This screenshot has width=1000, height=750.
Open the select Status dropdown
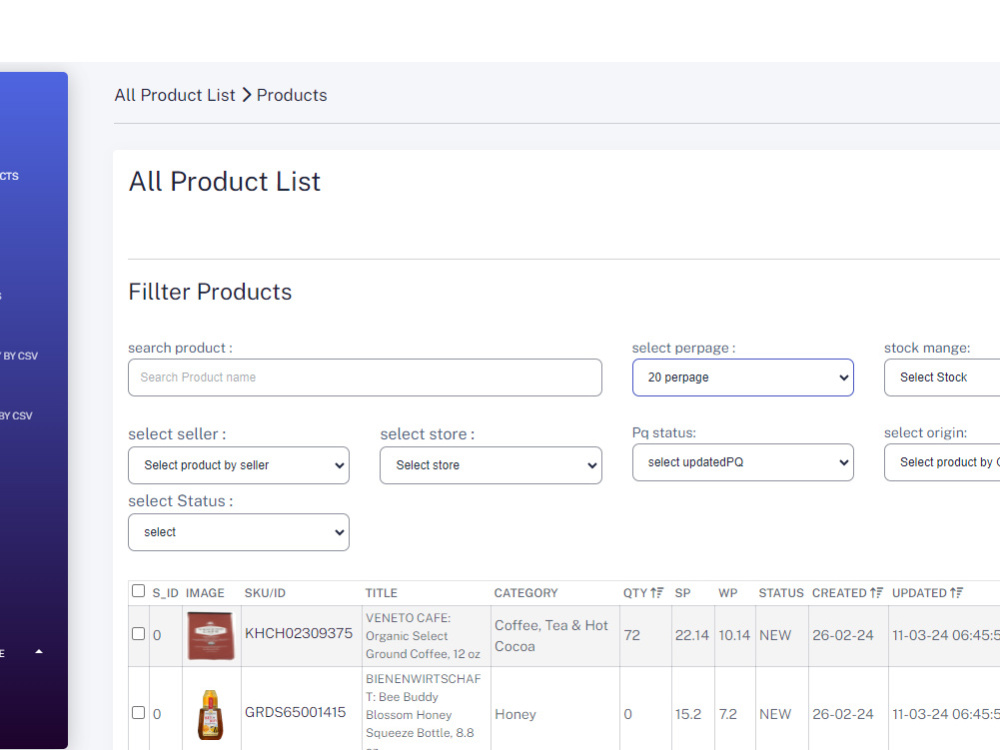pos(239,532)
